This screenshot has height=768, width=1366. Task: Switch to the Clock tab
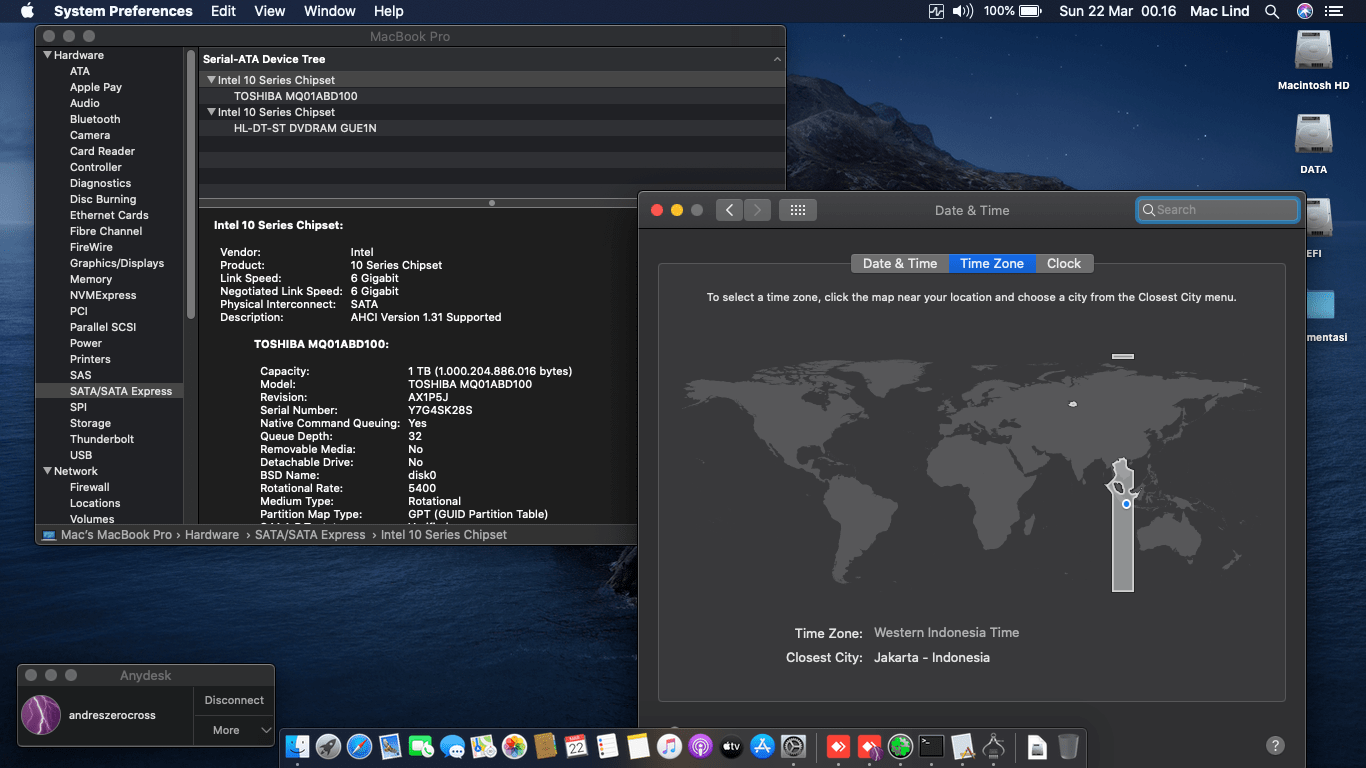point(1064,264)
